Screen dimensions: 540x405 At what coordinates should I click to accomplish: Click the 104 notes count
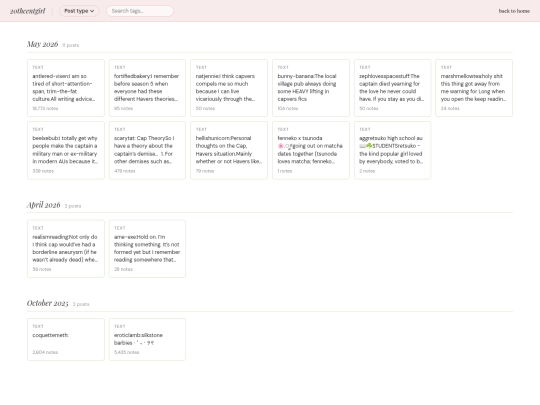point(288,108)
